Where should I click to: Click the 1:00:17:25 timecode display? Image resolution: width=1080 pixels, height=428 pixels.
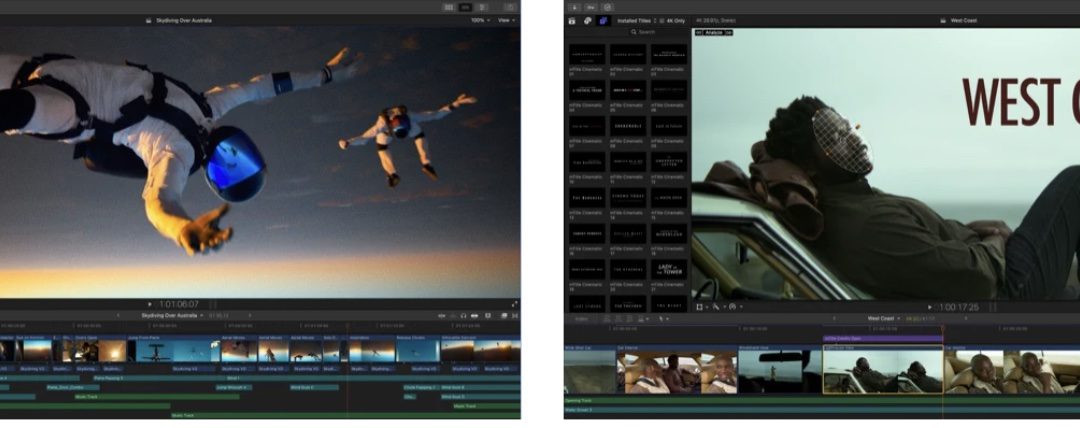959,307
